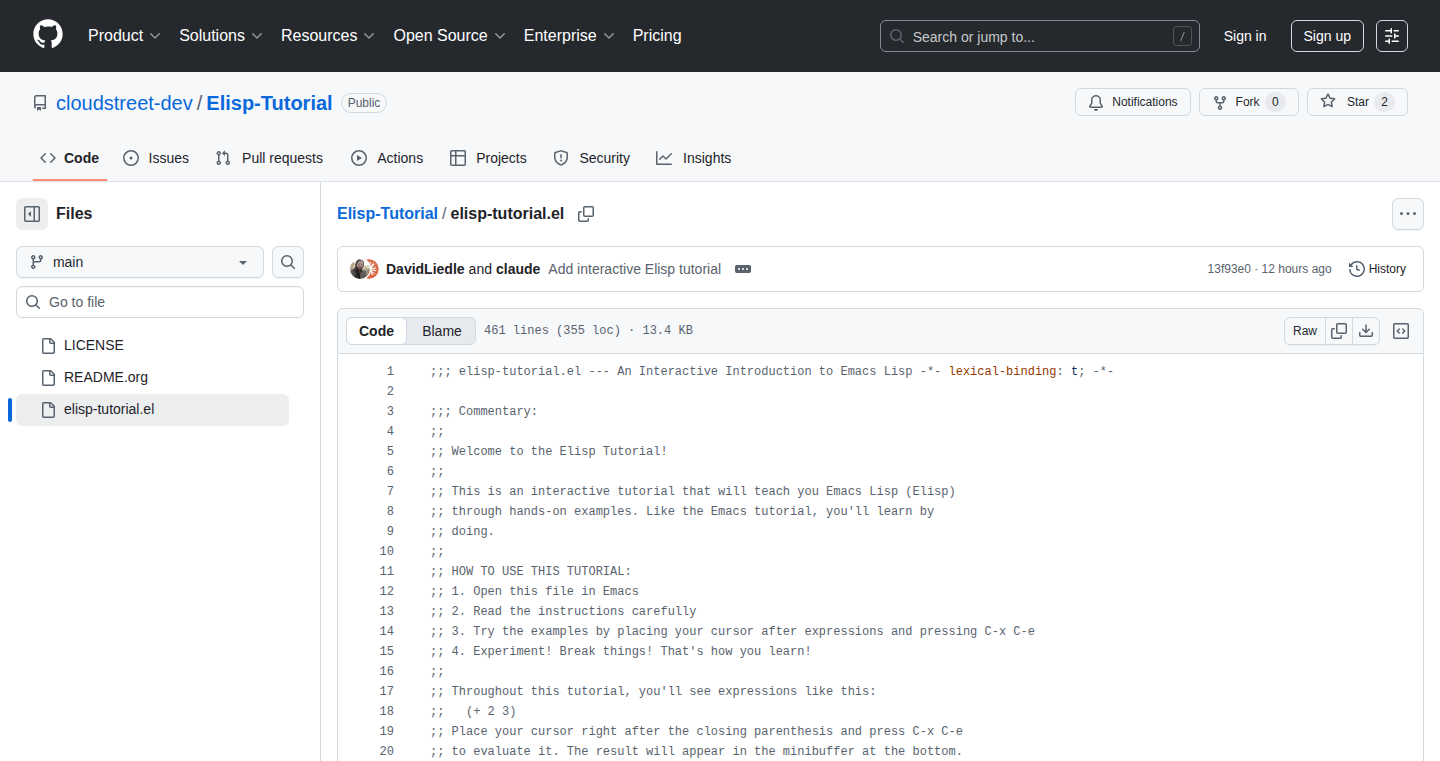The height and width of the screenshot is (761, 1440).
Task: Open the more file actions ellipsis menu
Action: tap(1408, 214)
